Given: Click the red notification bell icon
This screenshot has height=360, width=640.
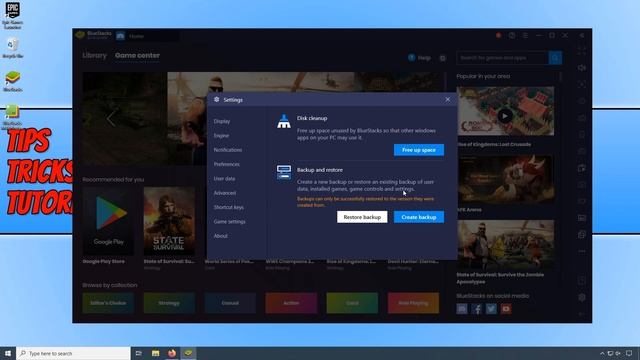Looking at the screenshot, I should [x=498, y=36].
